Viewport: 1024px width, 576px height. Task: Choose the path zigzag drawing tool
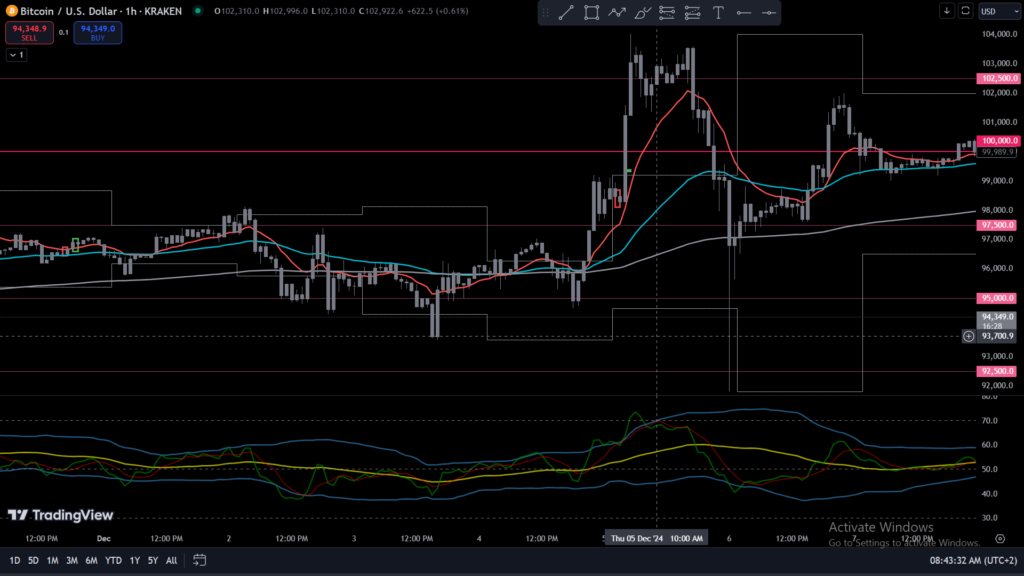[x=617, y=13]
